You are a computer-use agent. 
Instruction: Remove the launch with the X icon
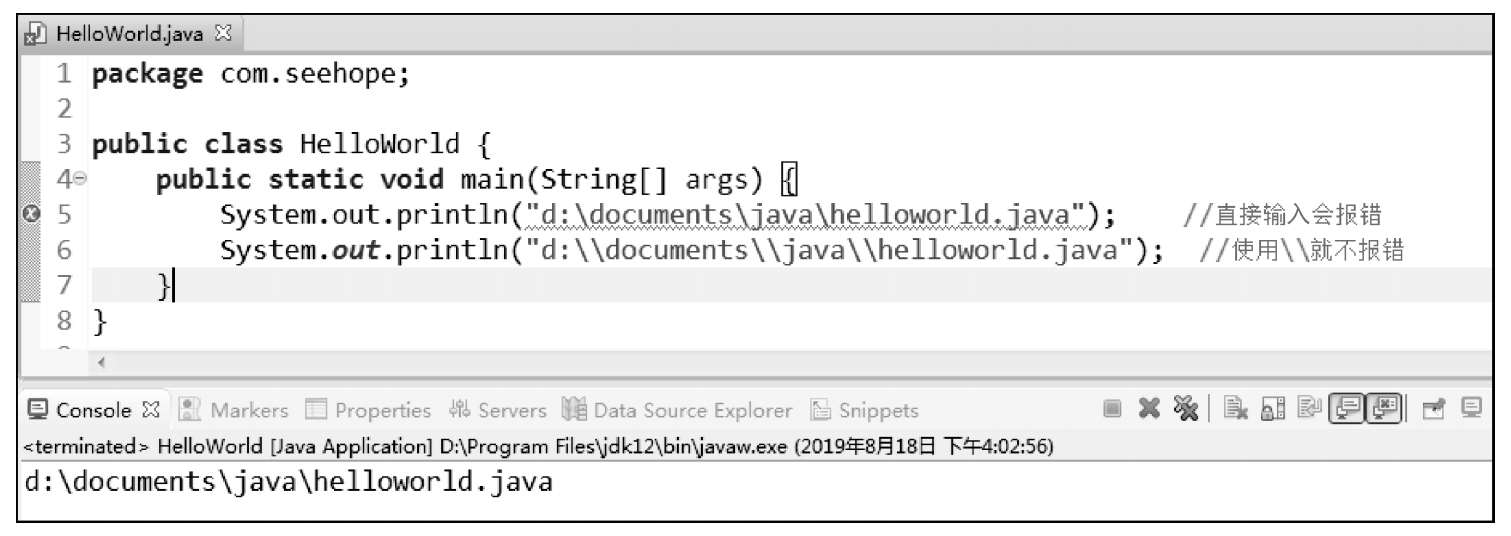(x=1149, y=409)
